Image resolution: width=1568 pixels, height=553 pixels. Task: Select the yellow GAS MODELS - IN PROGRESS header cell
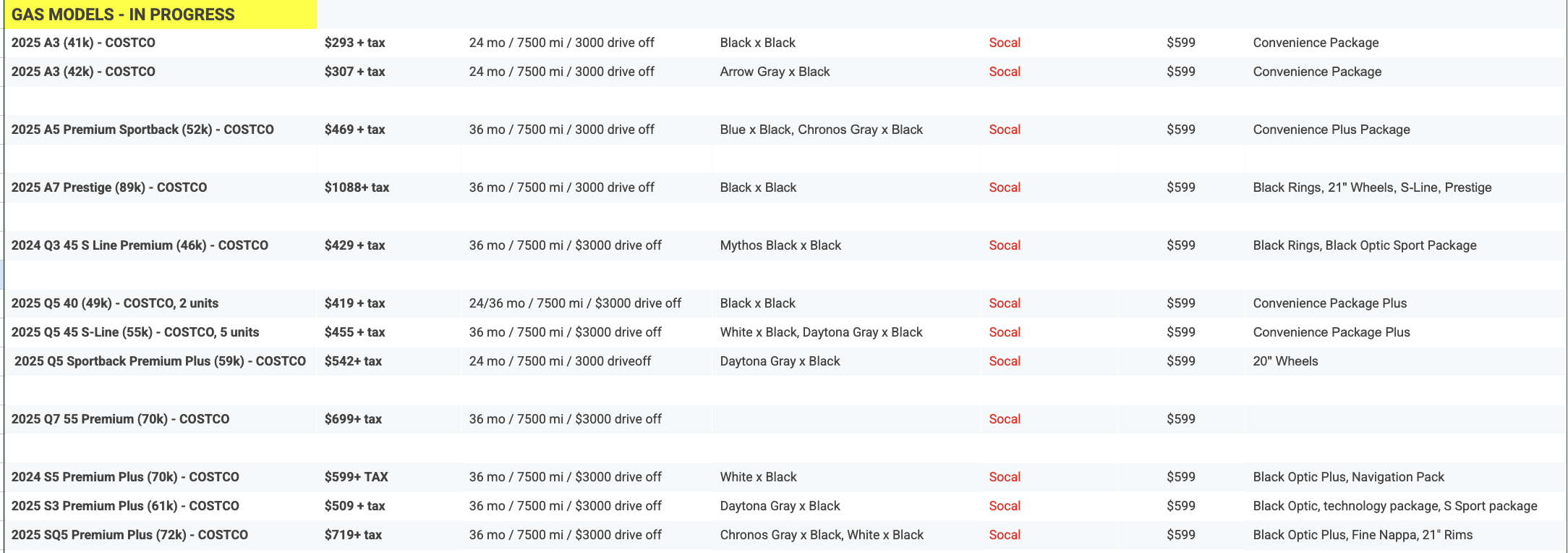[160, 14]
